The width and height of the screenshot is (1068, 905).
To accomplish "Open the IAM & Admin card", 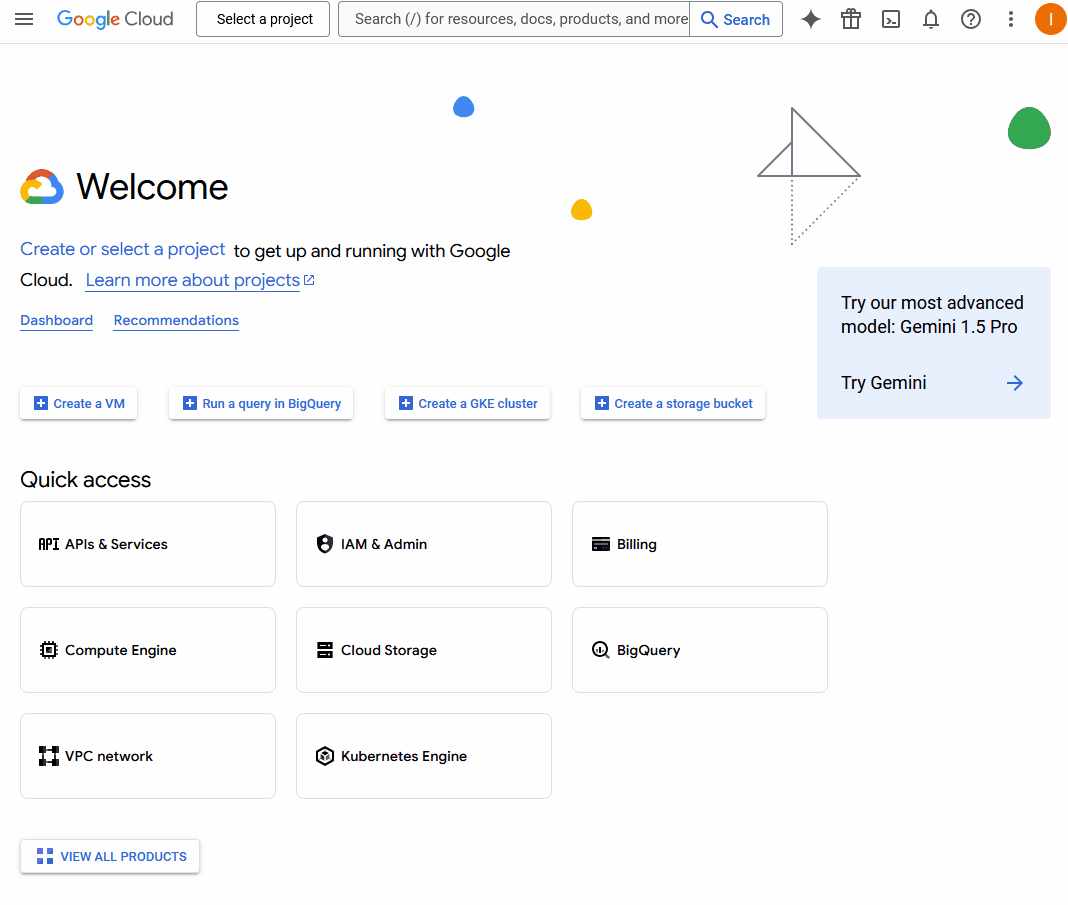I will tap(424, 544).
